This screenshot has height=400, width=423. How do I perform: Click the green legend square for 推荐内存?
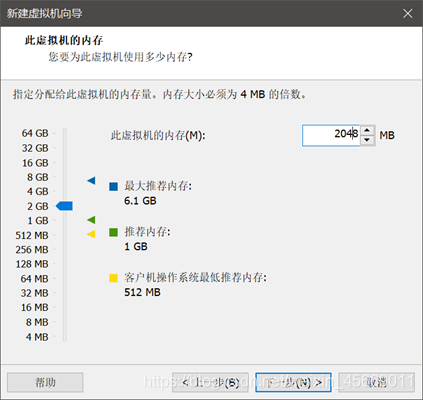coord(113,232)
